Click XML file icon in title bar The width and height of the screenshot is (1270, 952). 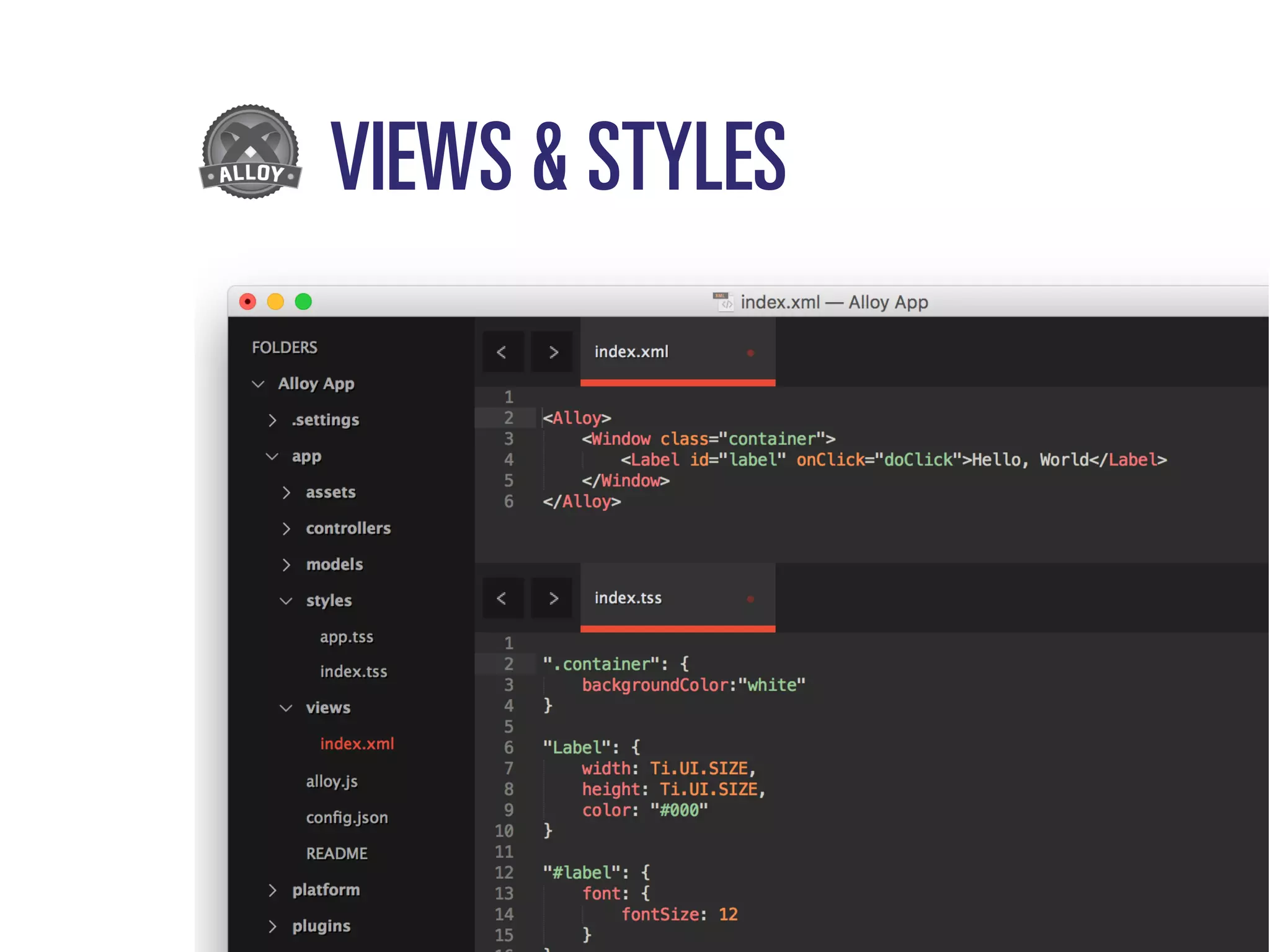(x=722, y=302)
